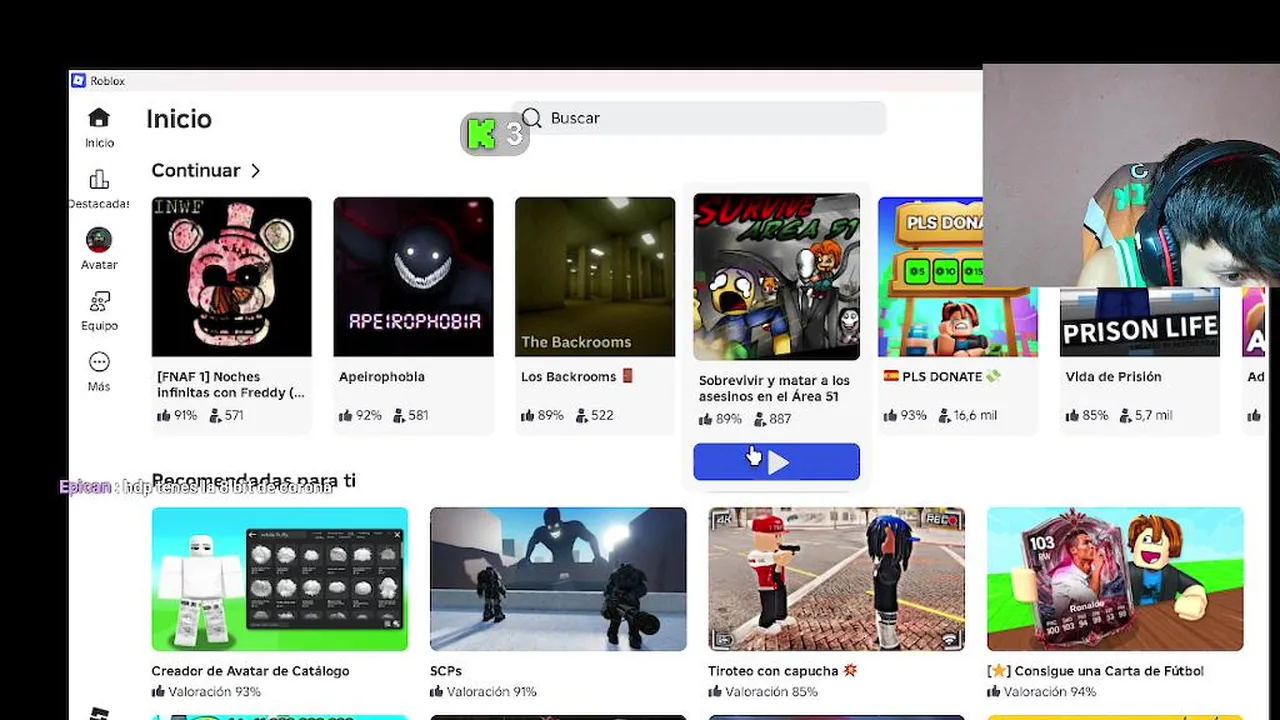Open the Destacadas charts icon
This screenshot has width=1280, height=720.
tap(99, 180)
